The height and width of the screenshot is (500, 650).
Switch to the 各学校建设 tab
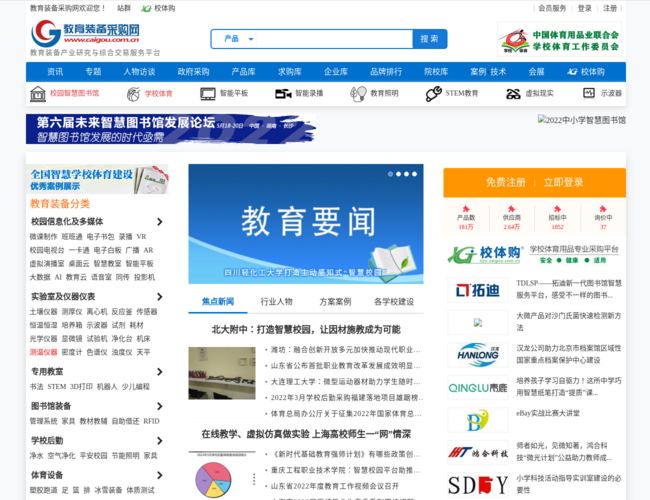(394, 302)
